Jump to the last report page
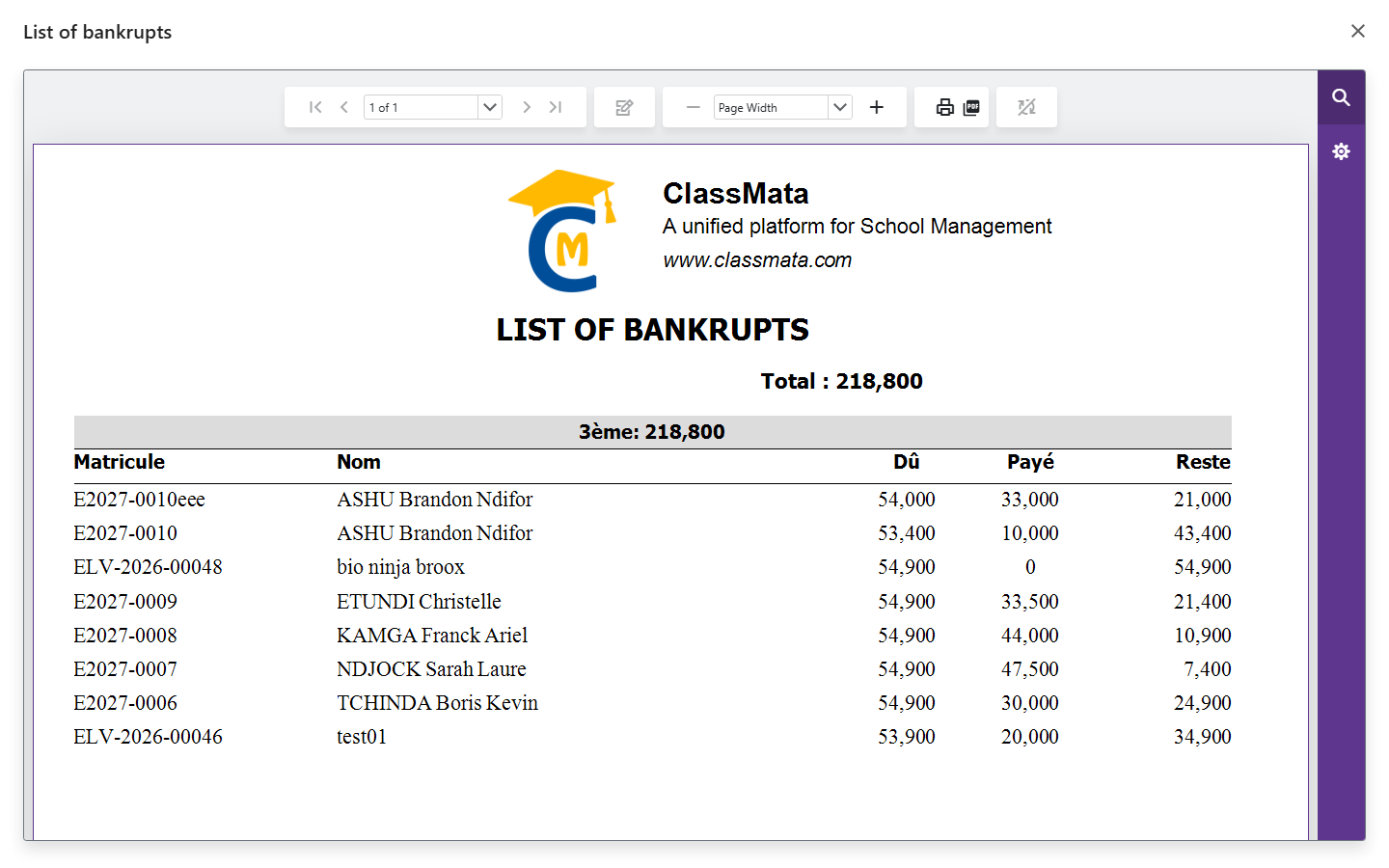1389x868 pixels. [556, 107]
